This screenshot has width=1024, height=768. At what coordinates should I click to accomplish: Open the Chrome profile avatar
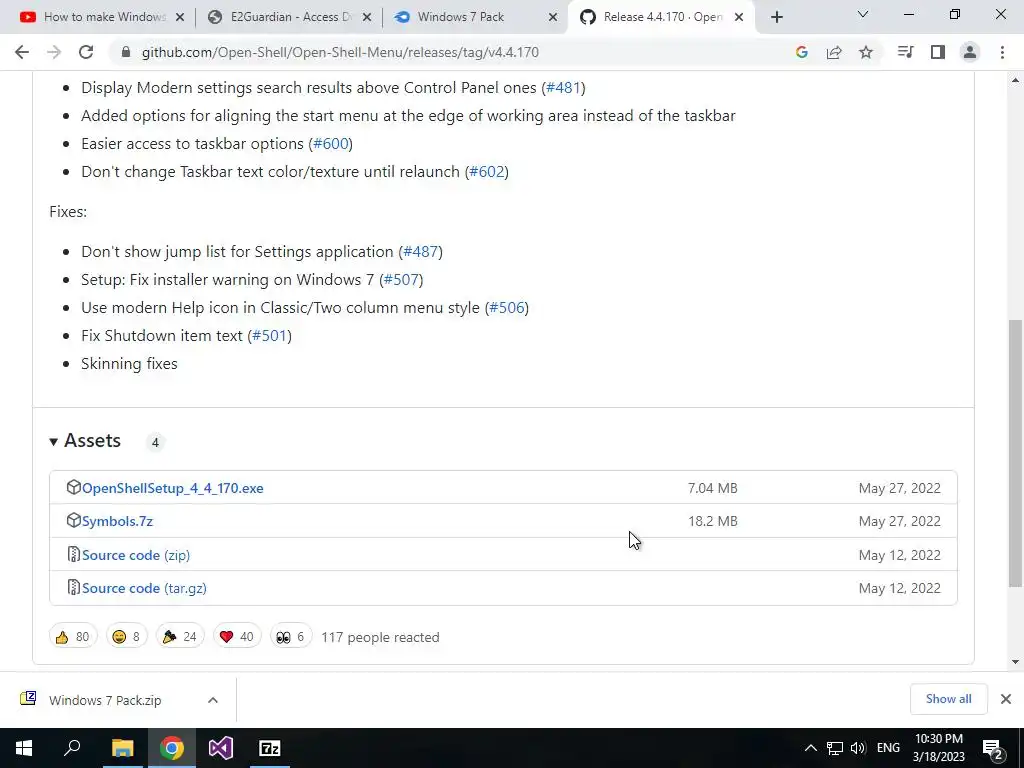point(970,52)
